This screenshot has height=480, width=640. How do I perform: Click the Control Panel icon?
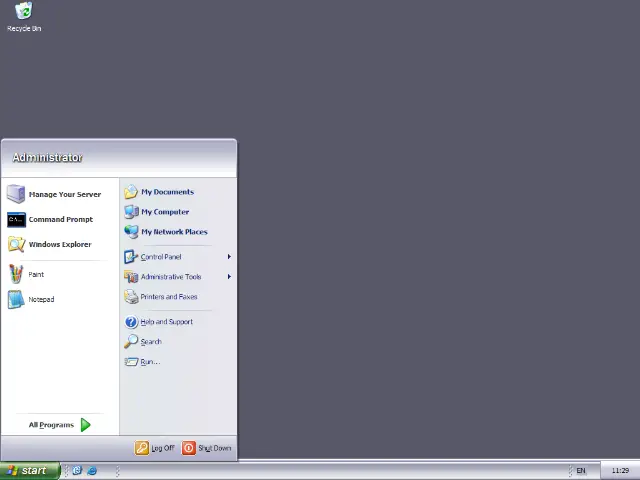[131, 257]
